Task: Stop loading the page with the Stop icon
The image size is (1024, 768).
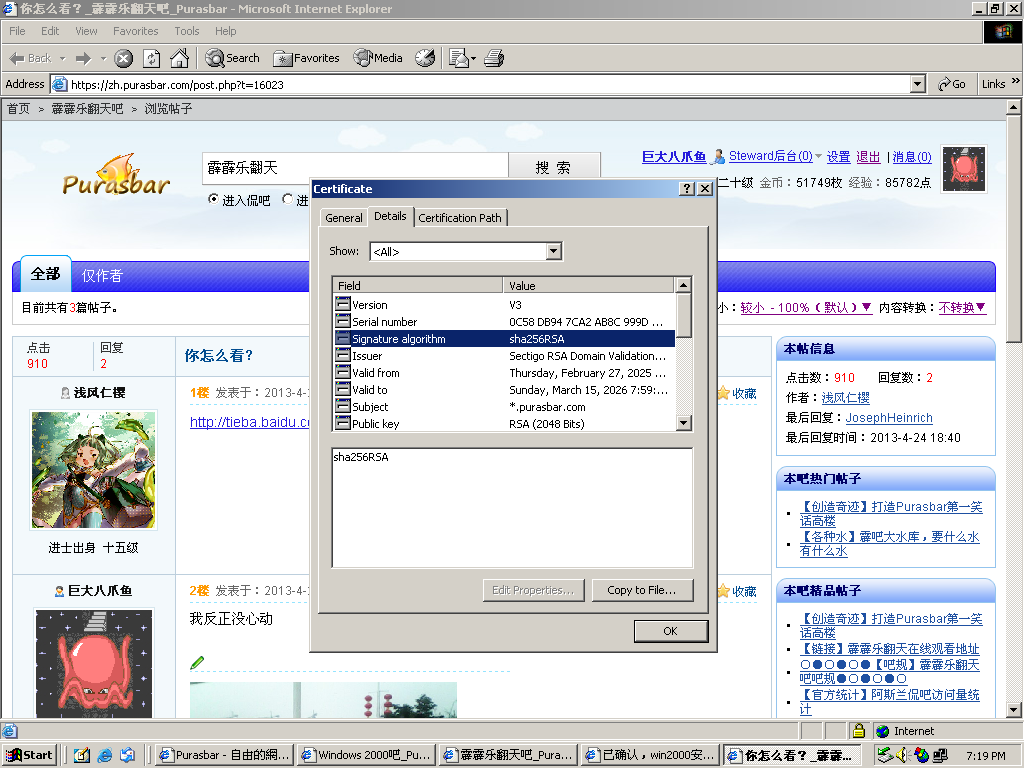Action: (x=123, y=59)
